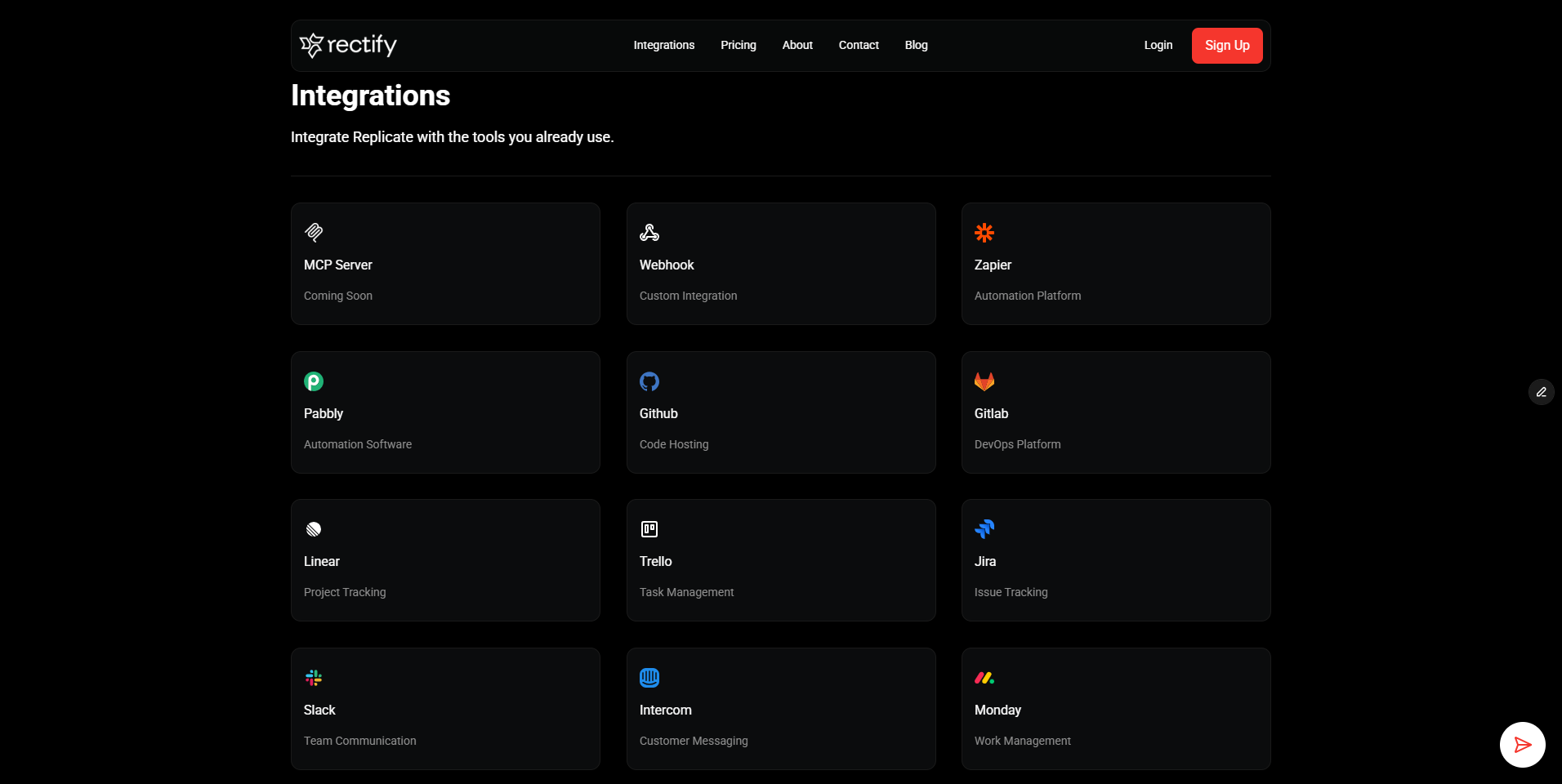1562x784 pixels.
Task: Select the Trello Task Management card
Action: coord(780,560)
